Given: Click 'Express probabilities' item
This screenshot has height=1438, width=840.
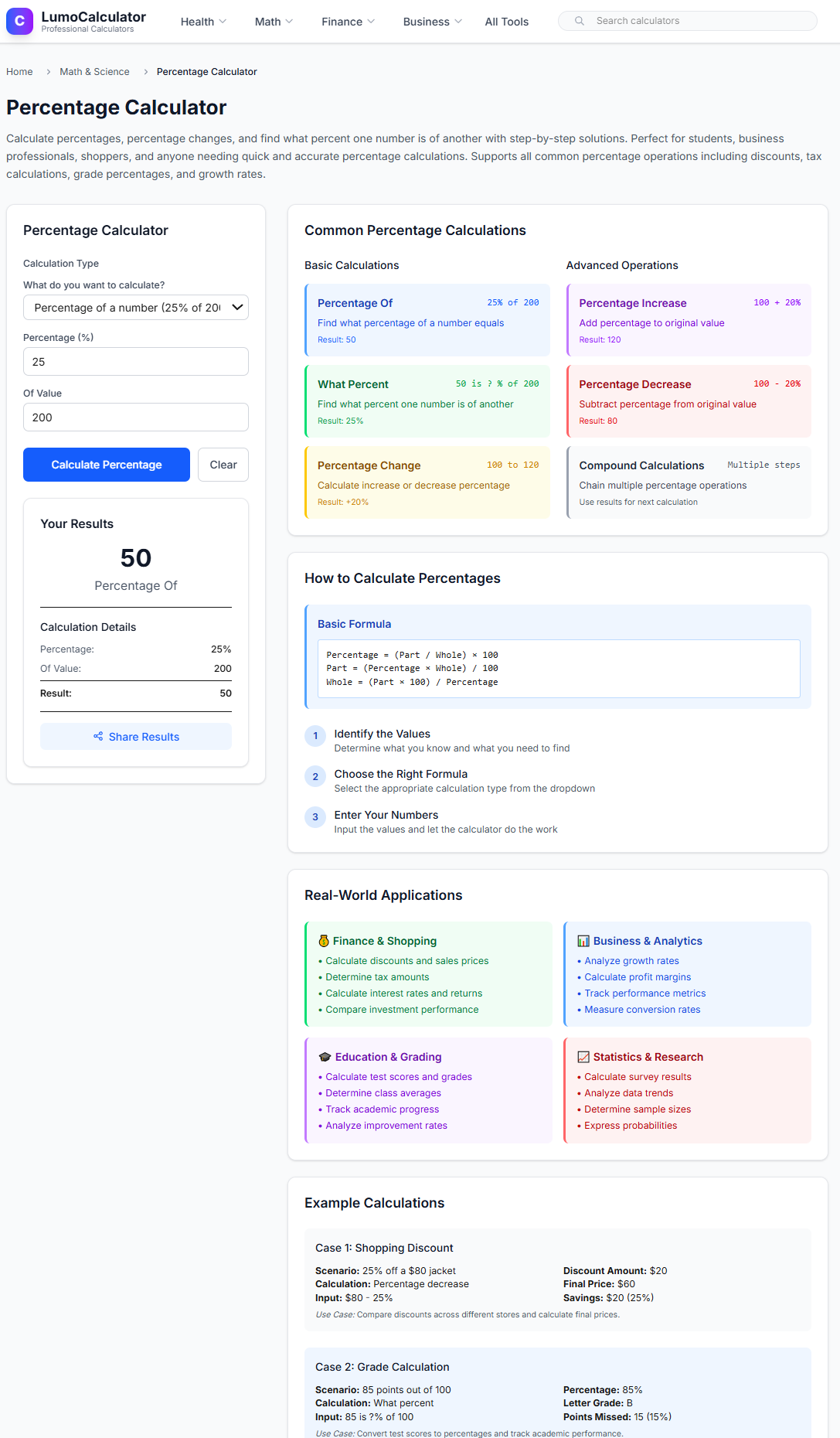Looking at the screenshot, I should point(631,1126).
